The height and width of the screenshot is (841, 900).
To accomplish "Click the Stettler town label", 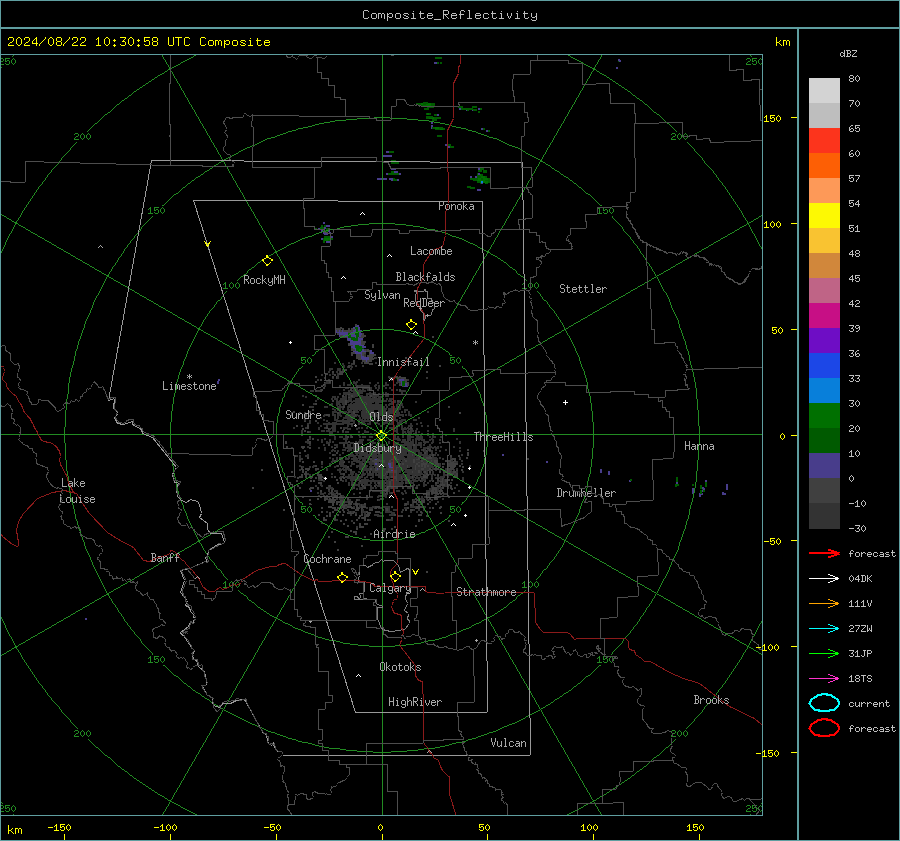I will coord(583,289).
